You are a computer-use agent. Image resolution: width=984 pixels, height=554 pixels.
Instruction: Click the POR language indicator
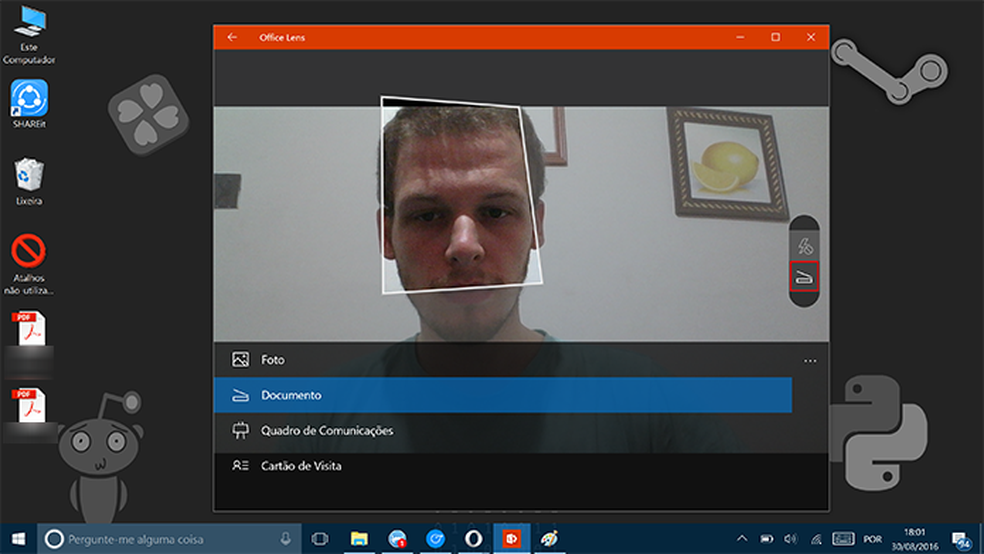[872, 539]
